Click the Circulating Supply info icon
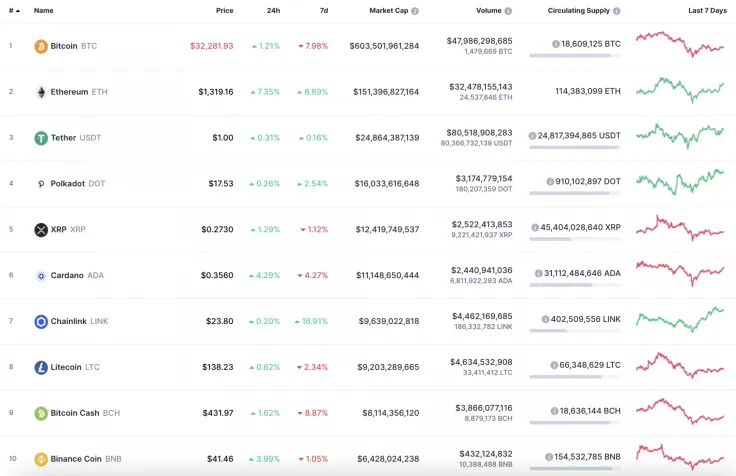 (616, 11)
